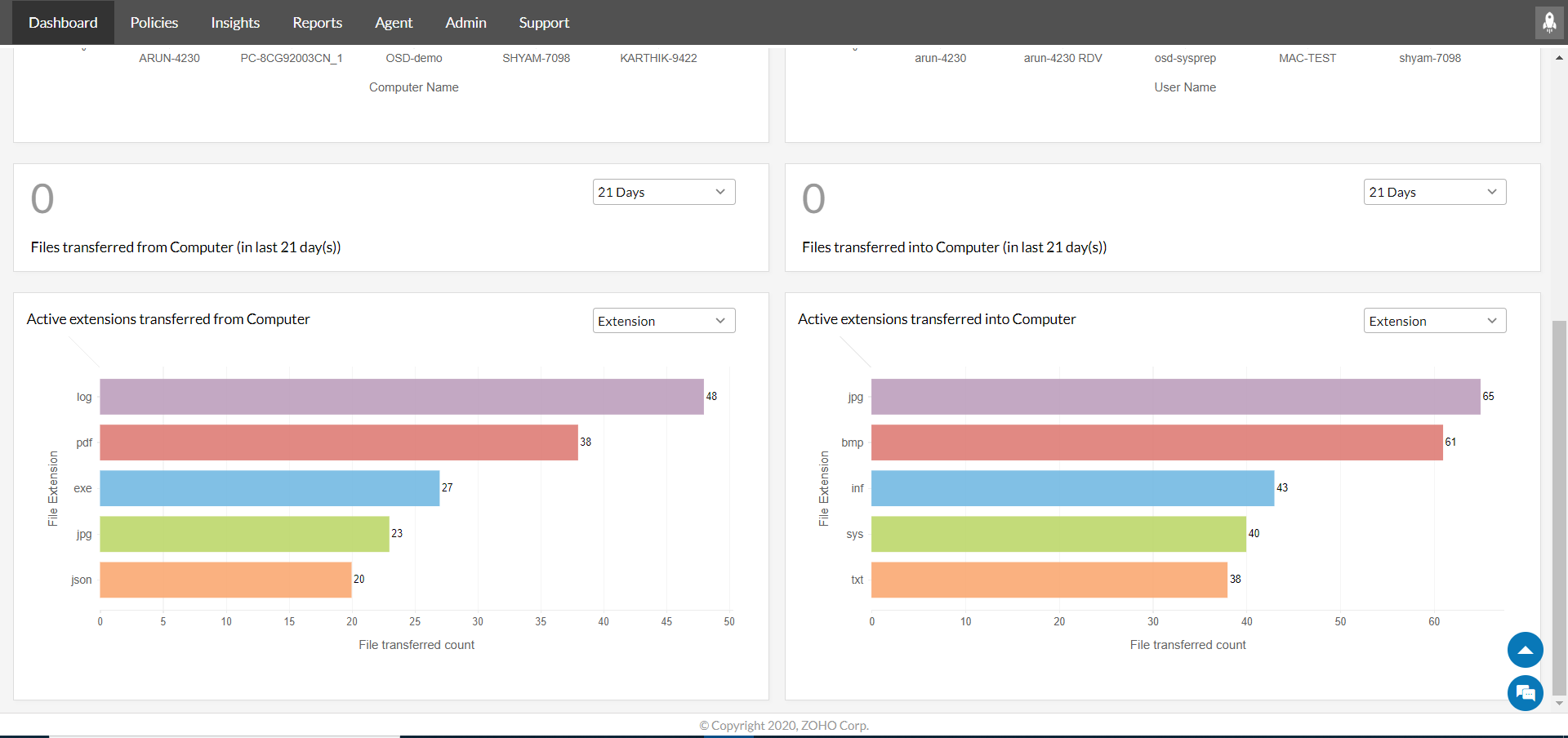Click the jpg bar showing 65
The height and width of the screenshot is (738, 1568).
[x=1176, y=397]
